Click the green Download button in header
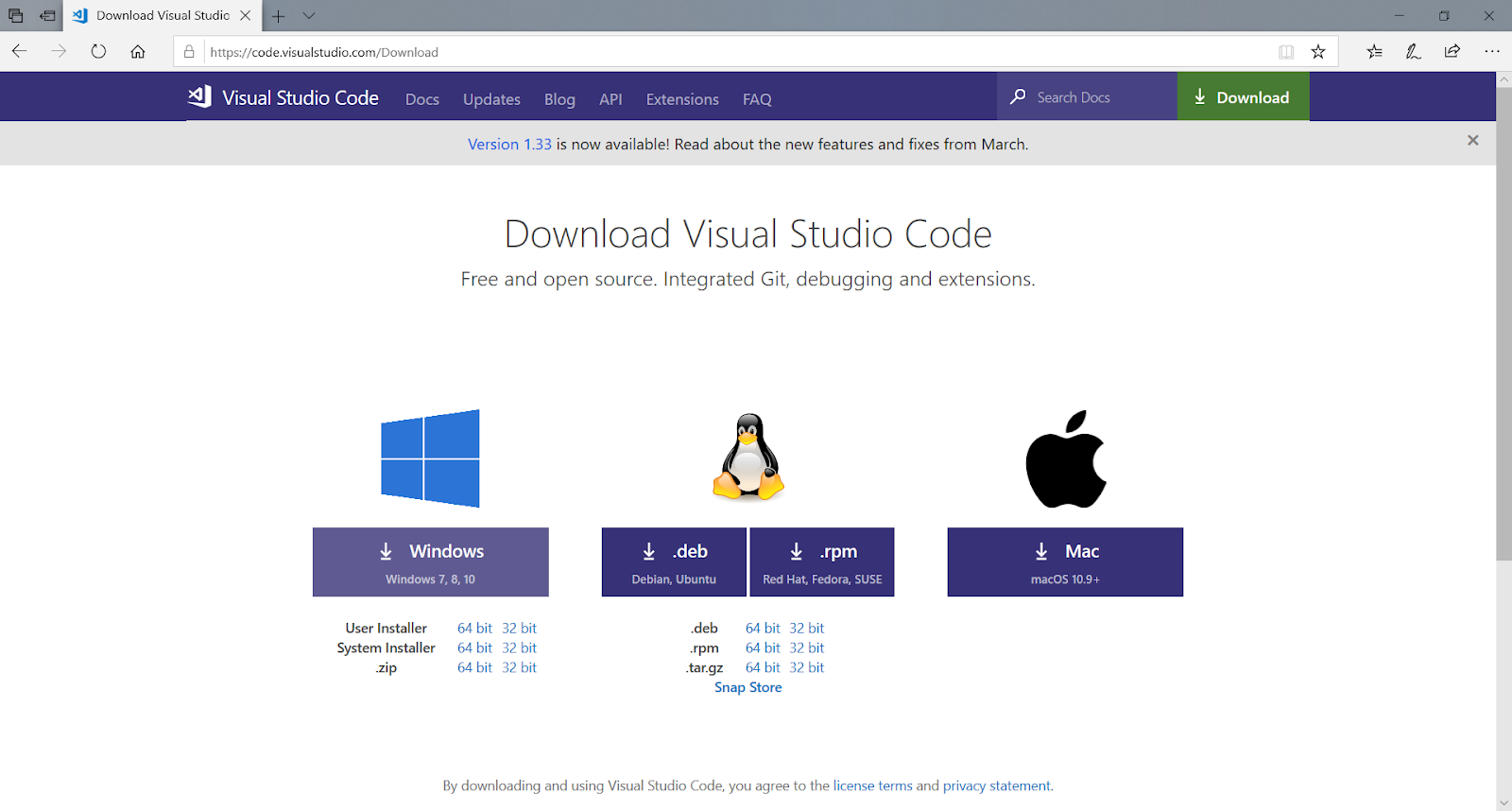1512x811 pixels. click(1243, 96)
